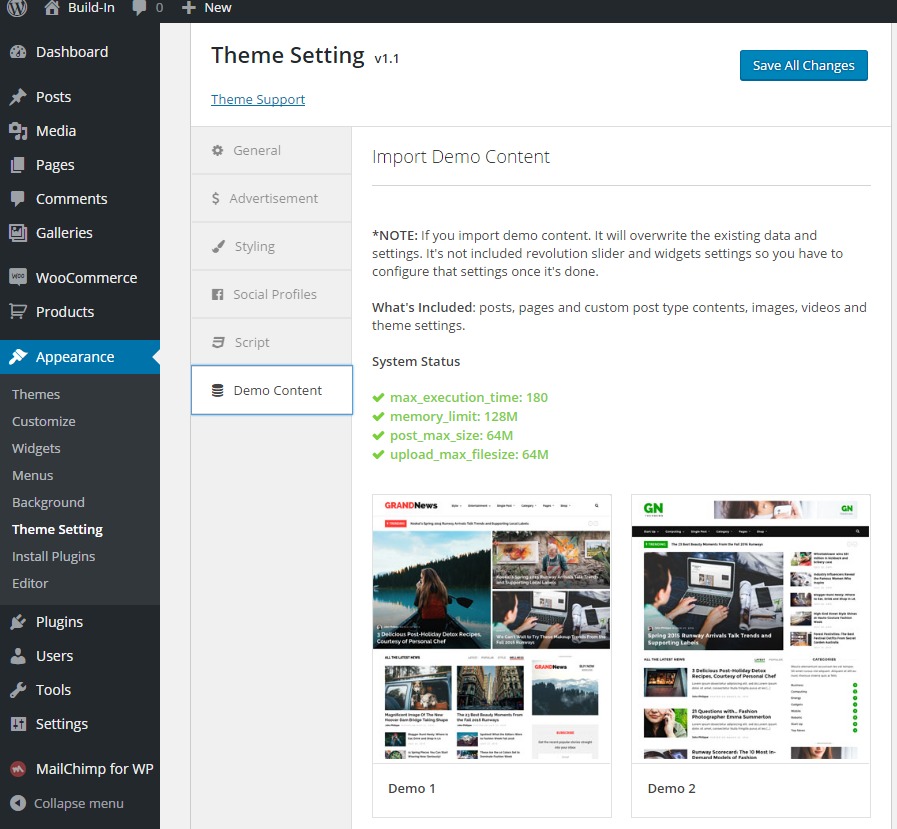The height and width of the screenshot is (829, 897).
Task: Click the Demo Content database icon
Action: (x=217, y=391)
